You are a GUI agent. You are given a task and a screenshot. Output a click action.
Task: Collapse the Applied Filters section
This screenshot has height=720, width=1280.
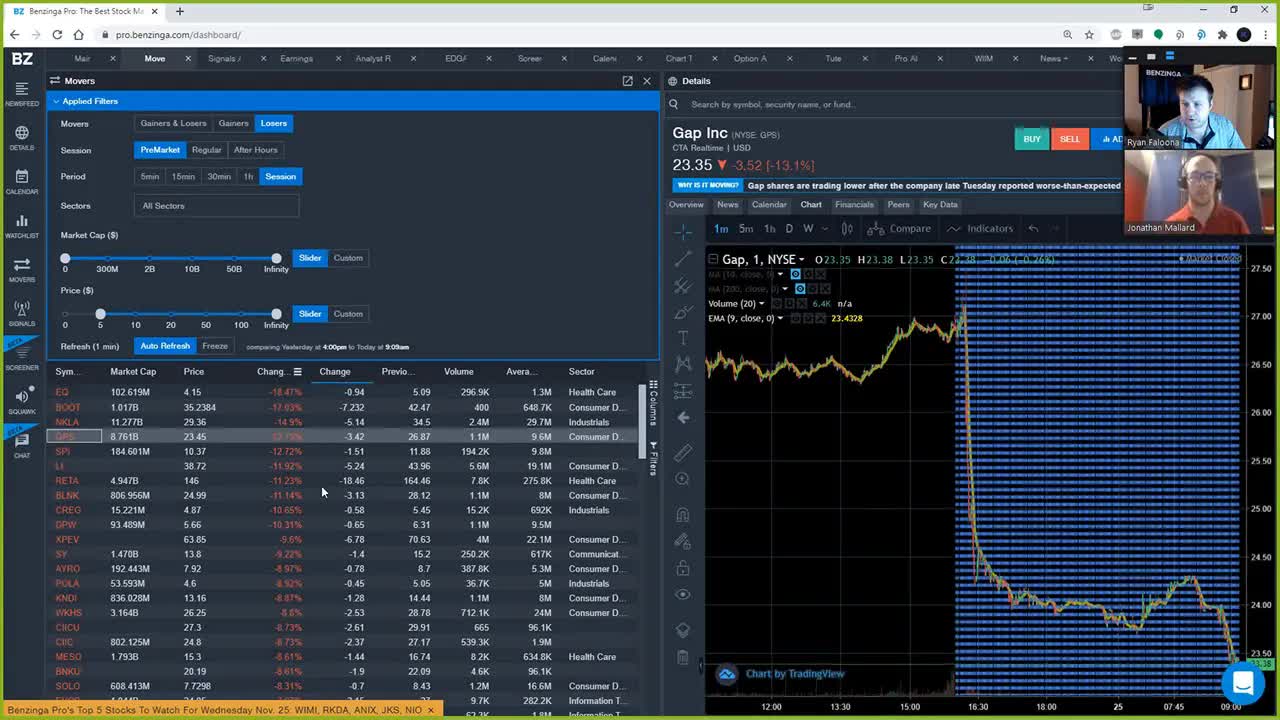click(56, 101)
